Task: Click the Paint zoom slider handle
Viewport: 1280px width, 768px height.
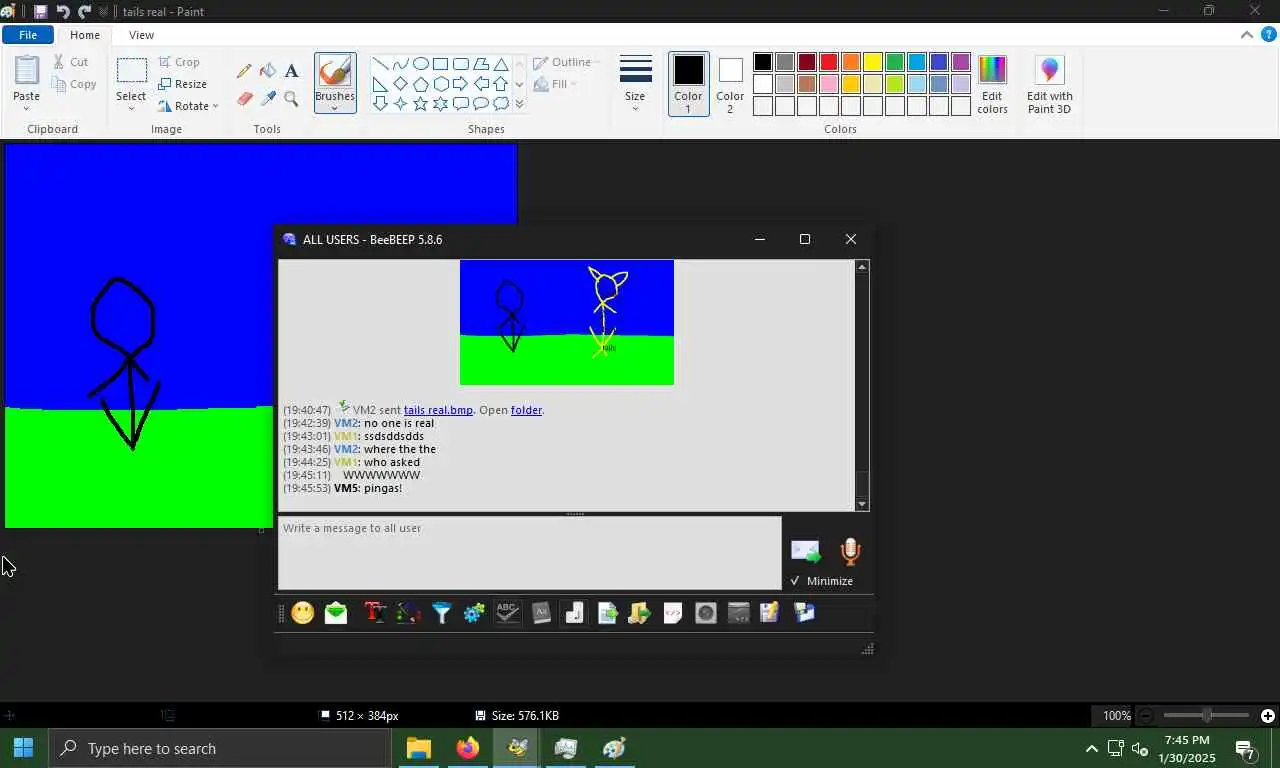Action: (1207, 715)
